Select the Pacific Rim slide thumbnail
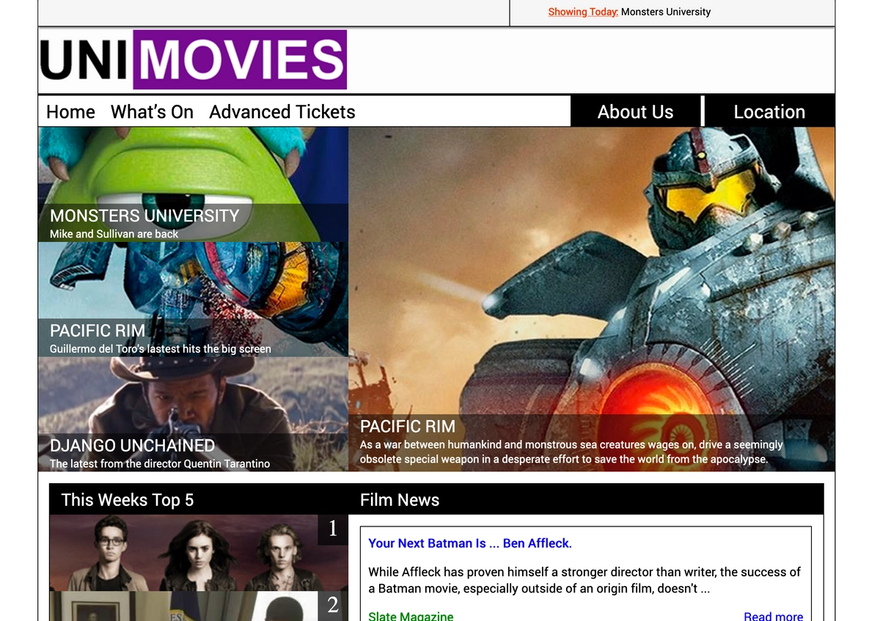 [193, 300]
